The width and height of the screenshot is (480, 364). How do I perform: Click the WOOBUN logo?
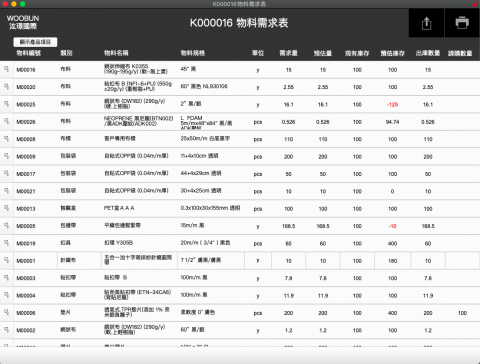23,22
